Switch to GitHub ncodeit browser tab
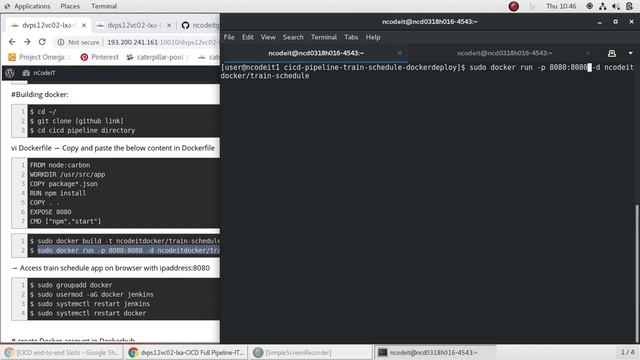 click(x=199, y=25)
